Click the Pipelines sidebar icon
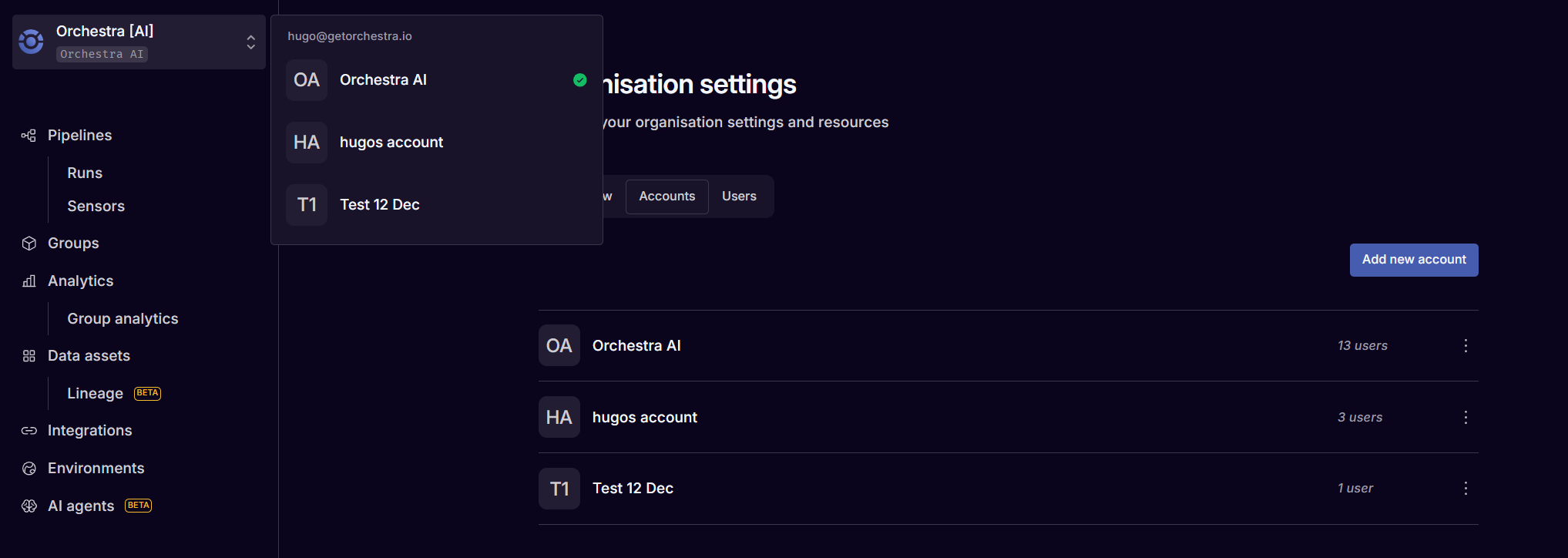This screenshot has width=1568, height=558. point(29,136)
